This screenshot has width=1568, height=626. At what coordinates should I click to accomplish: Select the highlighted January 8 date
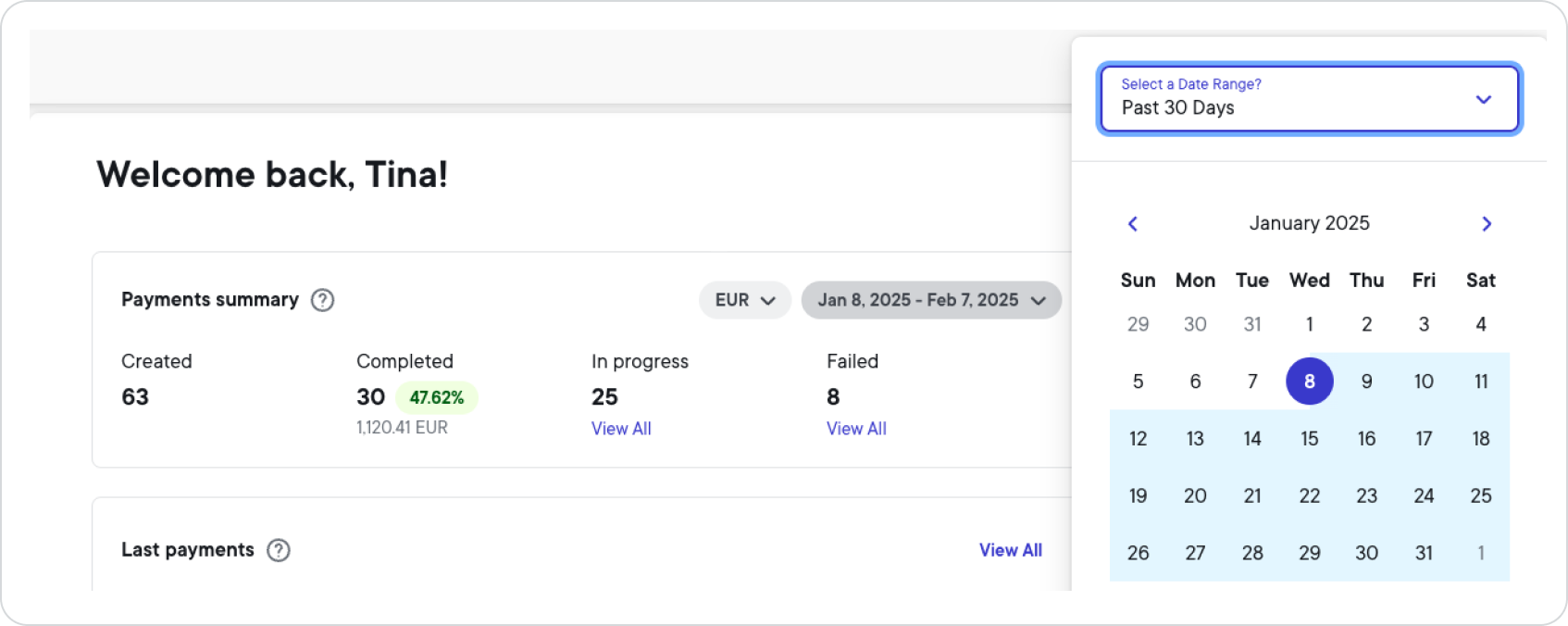tap(1309, 382)
